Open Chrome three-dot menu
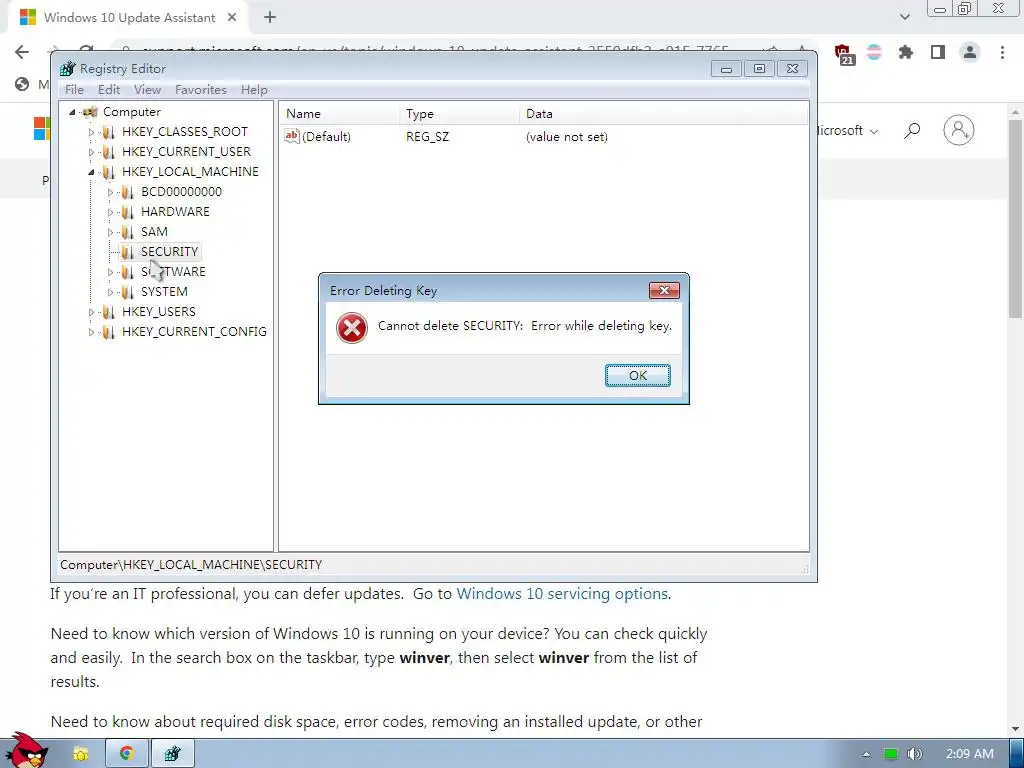Screen dimensions: 1024x768 point(1002,52)
